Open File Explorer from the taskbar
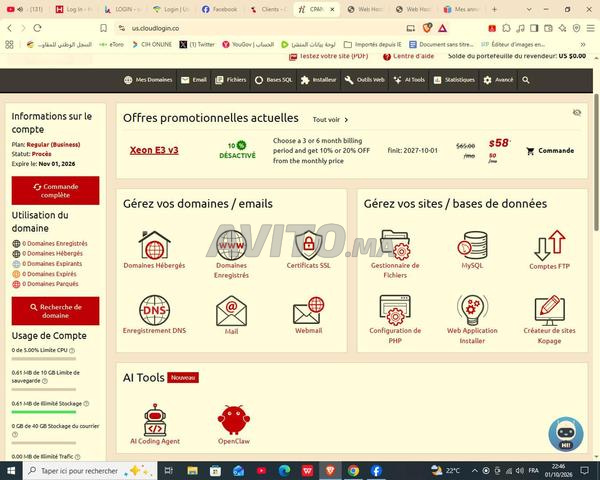 192,470
